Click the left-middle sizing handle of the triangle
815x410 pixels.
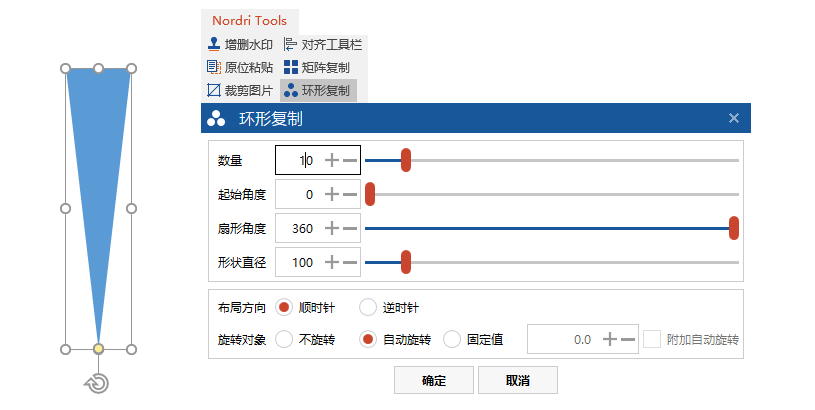[x=65, y=208]
